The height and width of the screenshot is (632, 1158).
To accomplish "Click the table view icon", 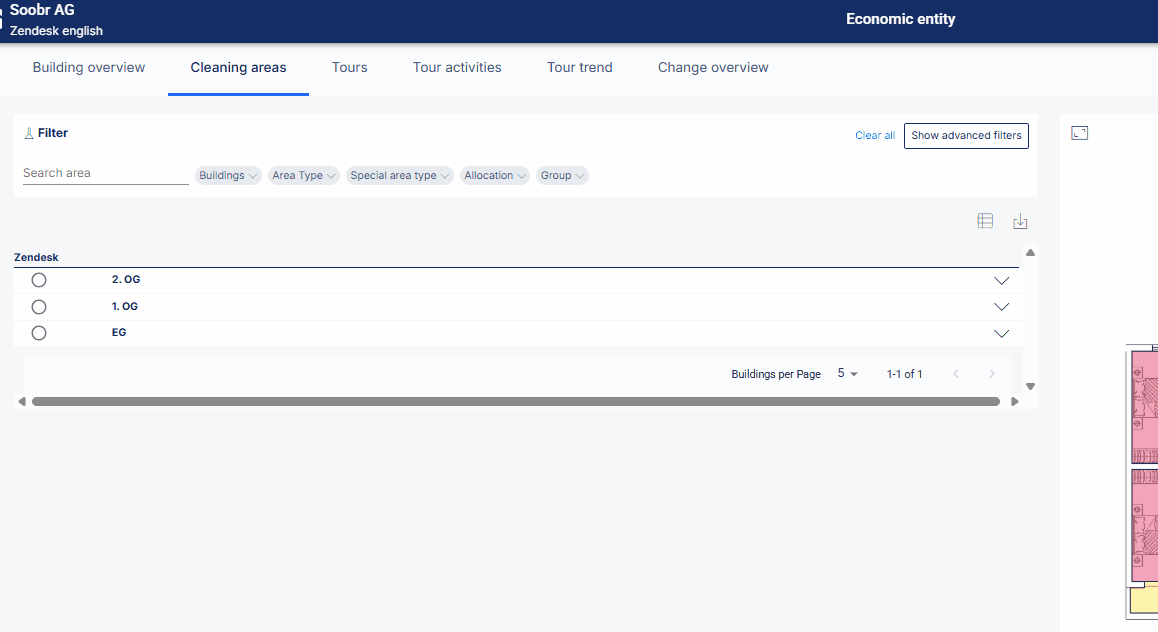I will [985, 221].
